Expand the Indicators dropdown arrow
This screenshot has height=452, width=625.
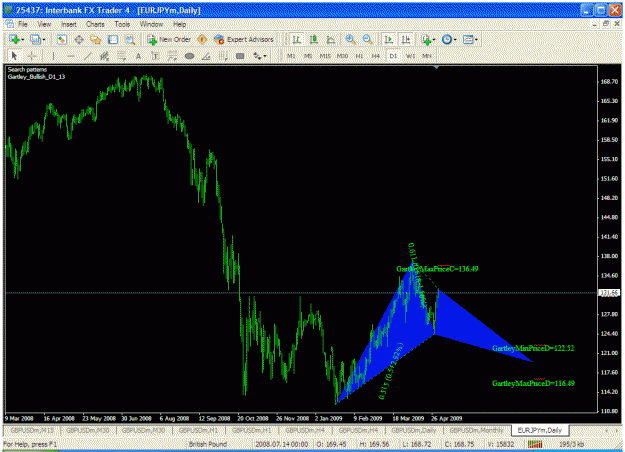click(x=434, y=40)
